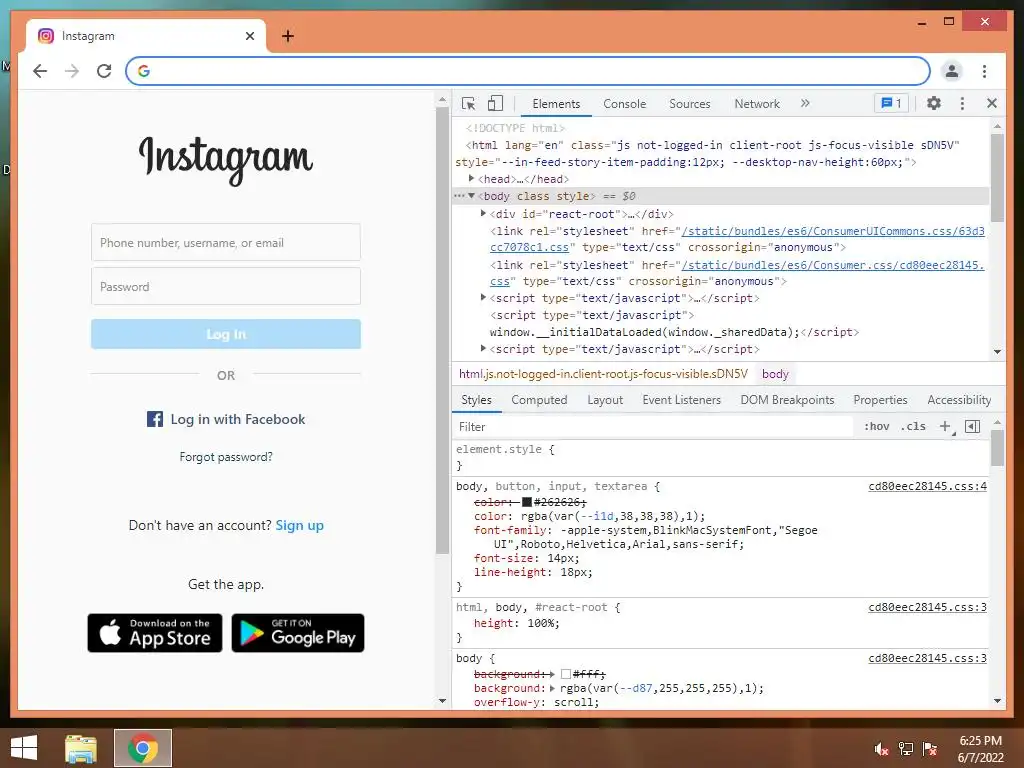Expand the react-root div node
1024x768 pixels.
point(483,214)
